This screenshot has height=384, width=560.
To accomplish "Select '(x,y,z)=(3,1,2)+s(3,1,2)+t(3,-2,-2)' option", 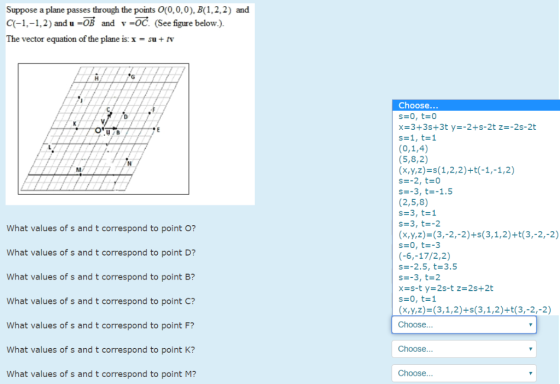I will (476, 309).
